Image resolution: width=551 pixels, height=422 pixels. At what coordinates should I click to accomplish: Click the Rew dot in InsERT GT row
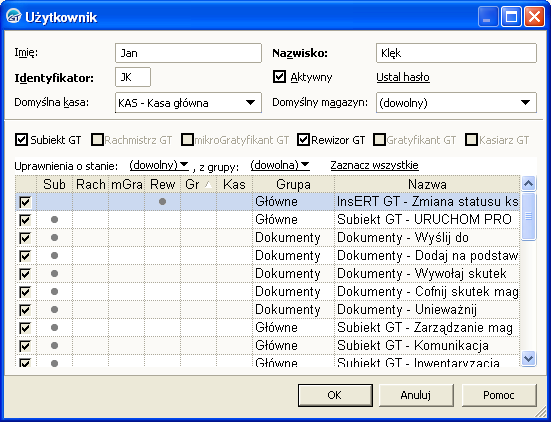(162, 202)
